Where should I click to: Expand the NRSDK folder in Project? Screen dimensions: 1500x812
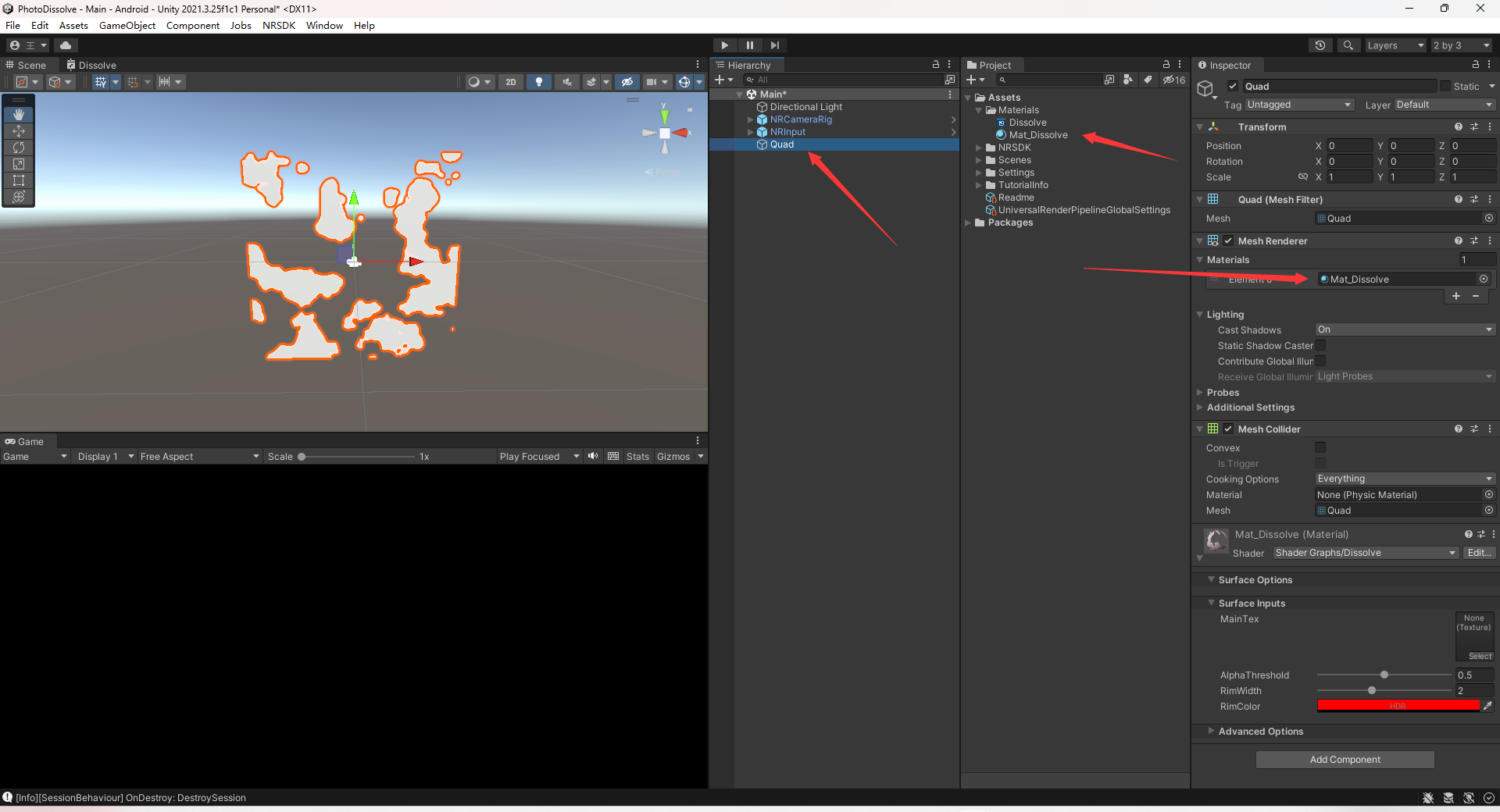click(979, 148)
